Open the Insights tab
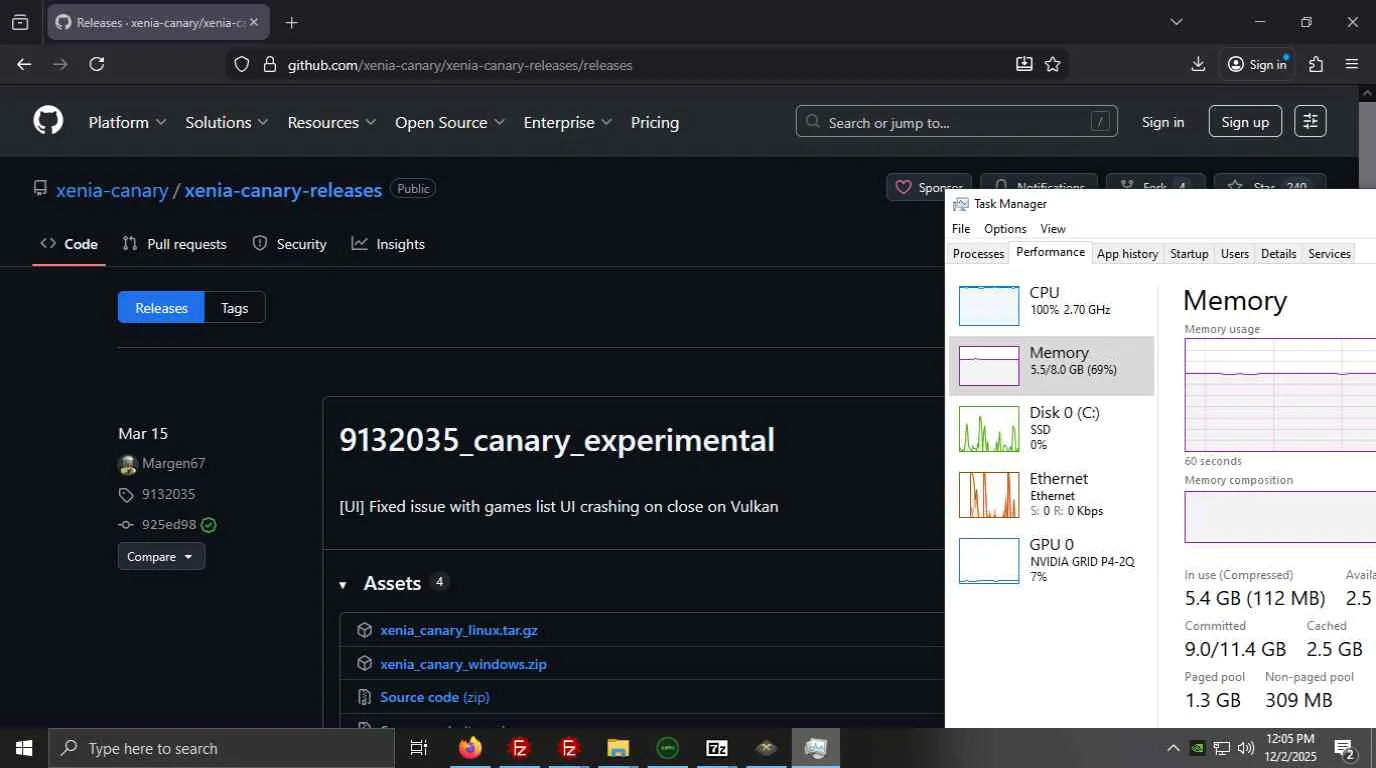 pyautogui.click(x=389, y=244)
